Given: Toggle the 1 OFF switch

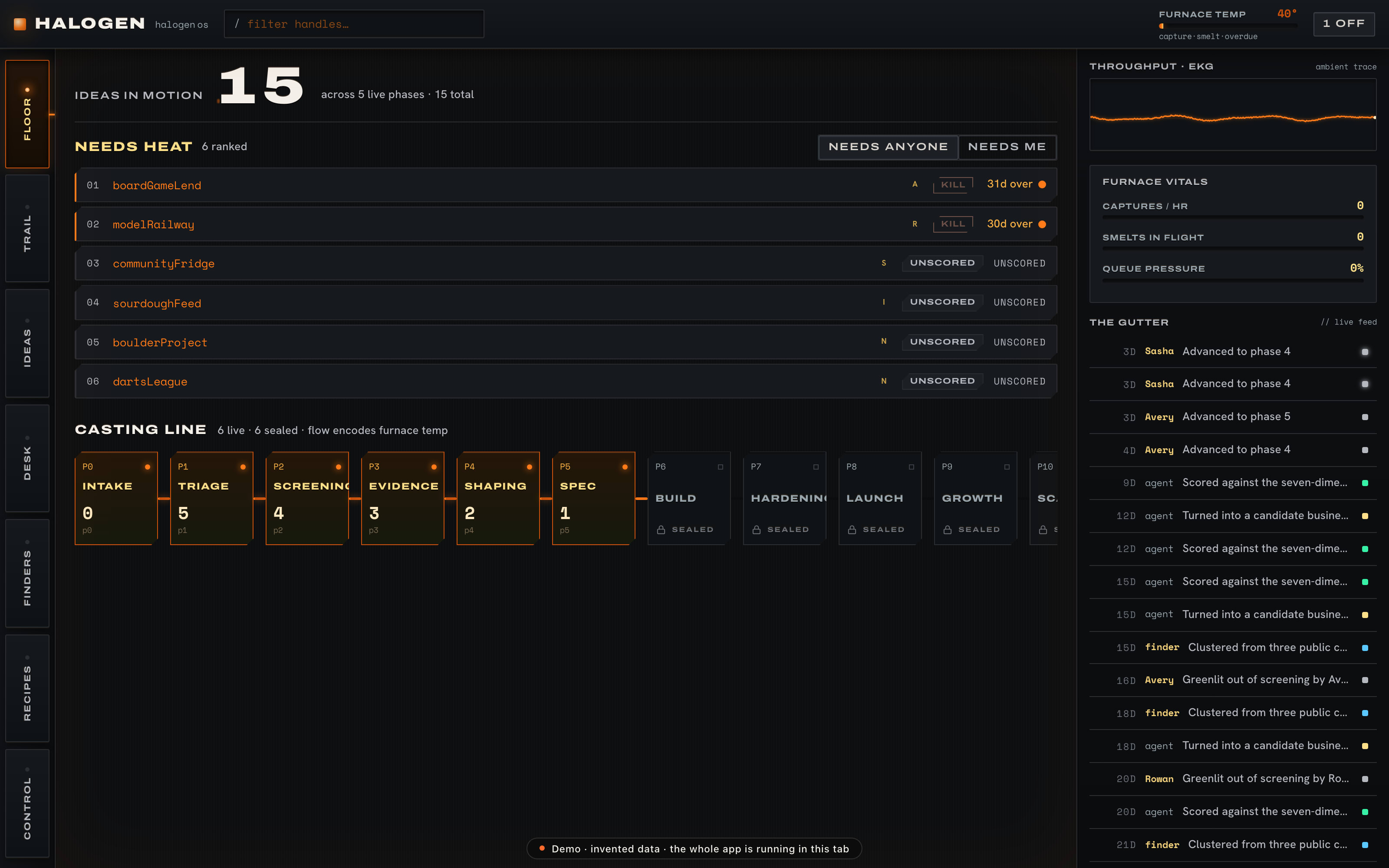Looking at the screenshot, I should [1344, 23].
